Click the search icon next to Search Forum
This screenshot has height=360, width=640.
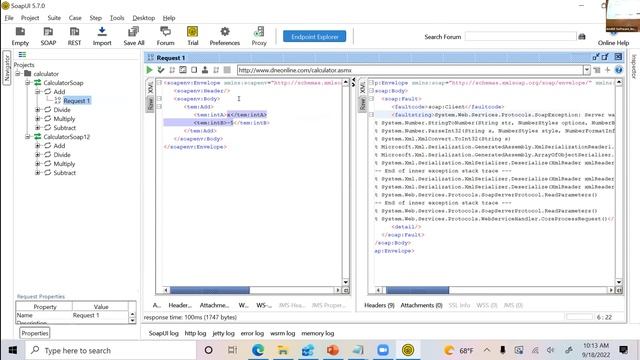(x=582, y=37)
